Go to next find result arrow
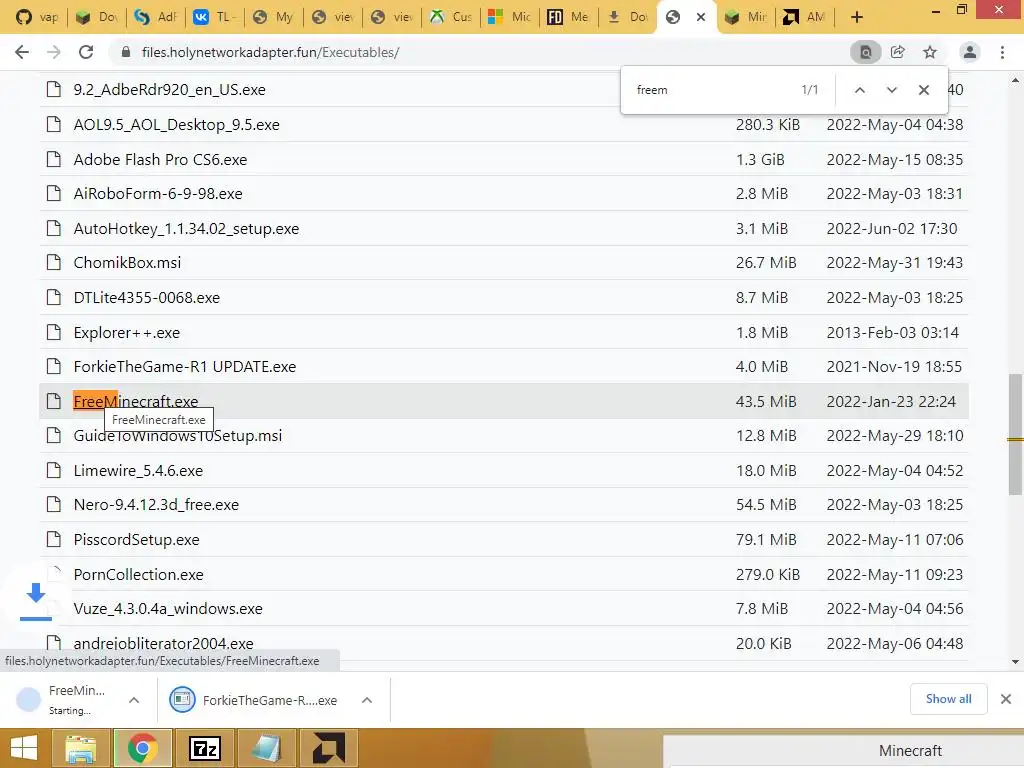Screen dimensions: 1024x768 coord(891,90)
